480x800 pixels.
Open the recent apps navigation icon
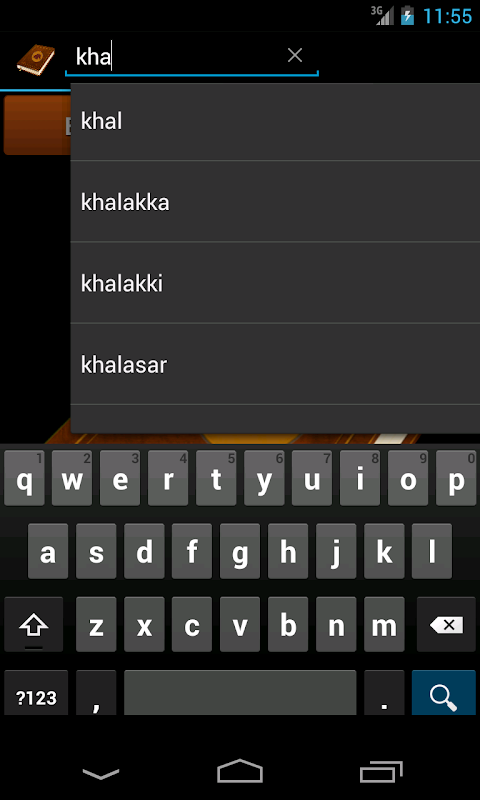381,771
